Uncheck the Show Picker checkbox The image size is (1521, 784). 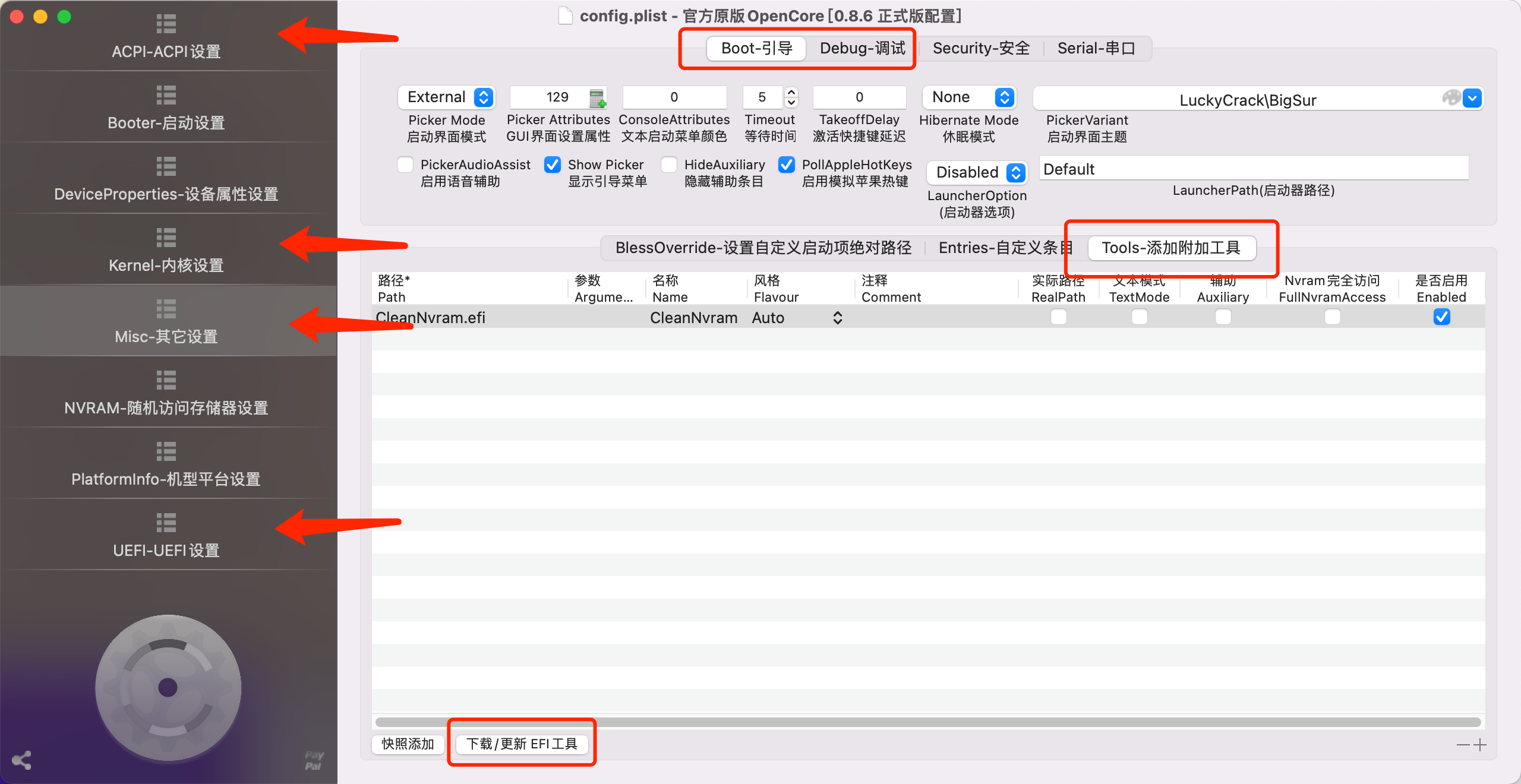click(553, 165)
